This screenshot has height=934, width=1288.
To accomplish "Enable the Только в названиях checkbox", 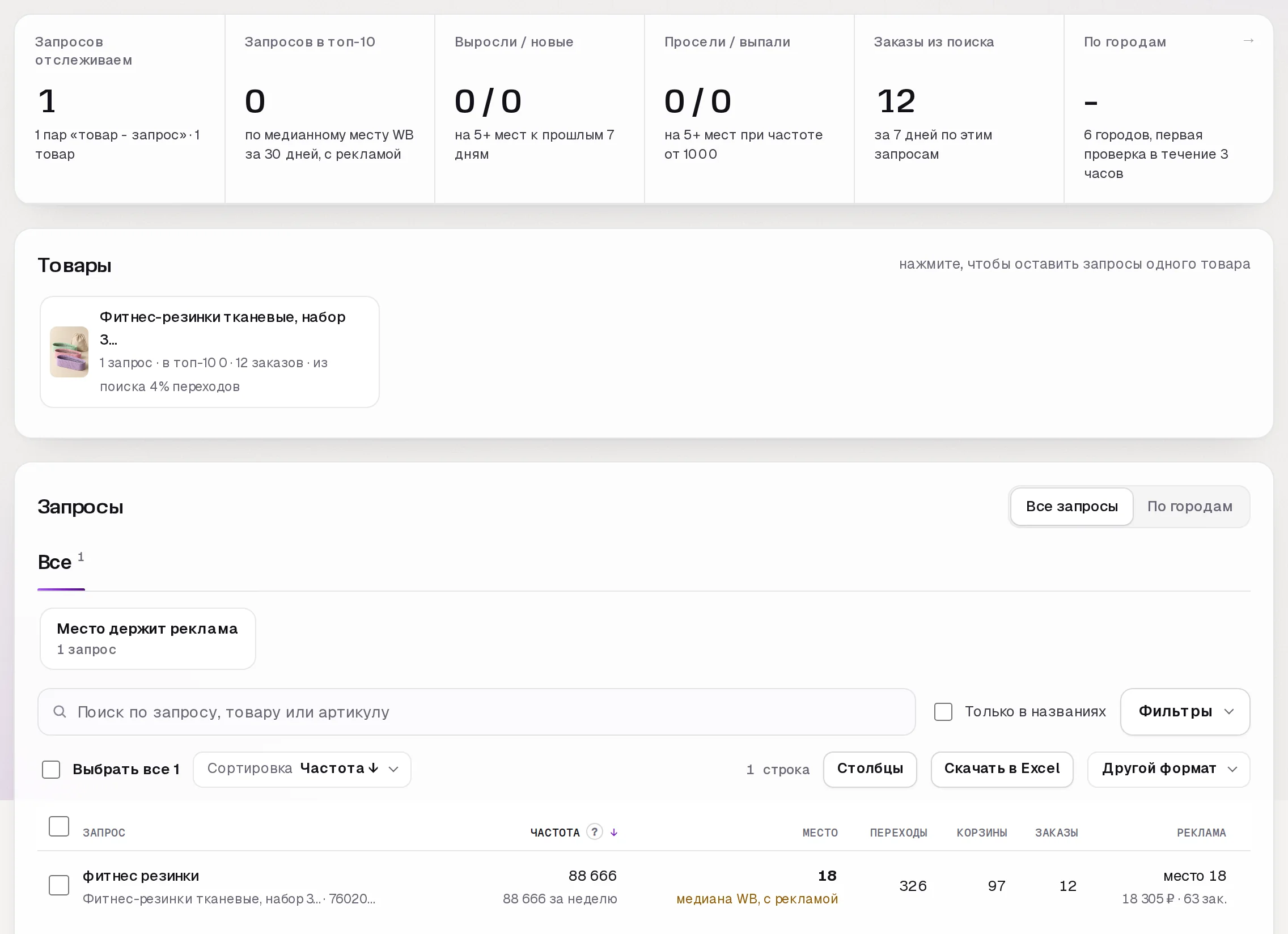I will (x=943, y=711).
